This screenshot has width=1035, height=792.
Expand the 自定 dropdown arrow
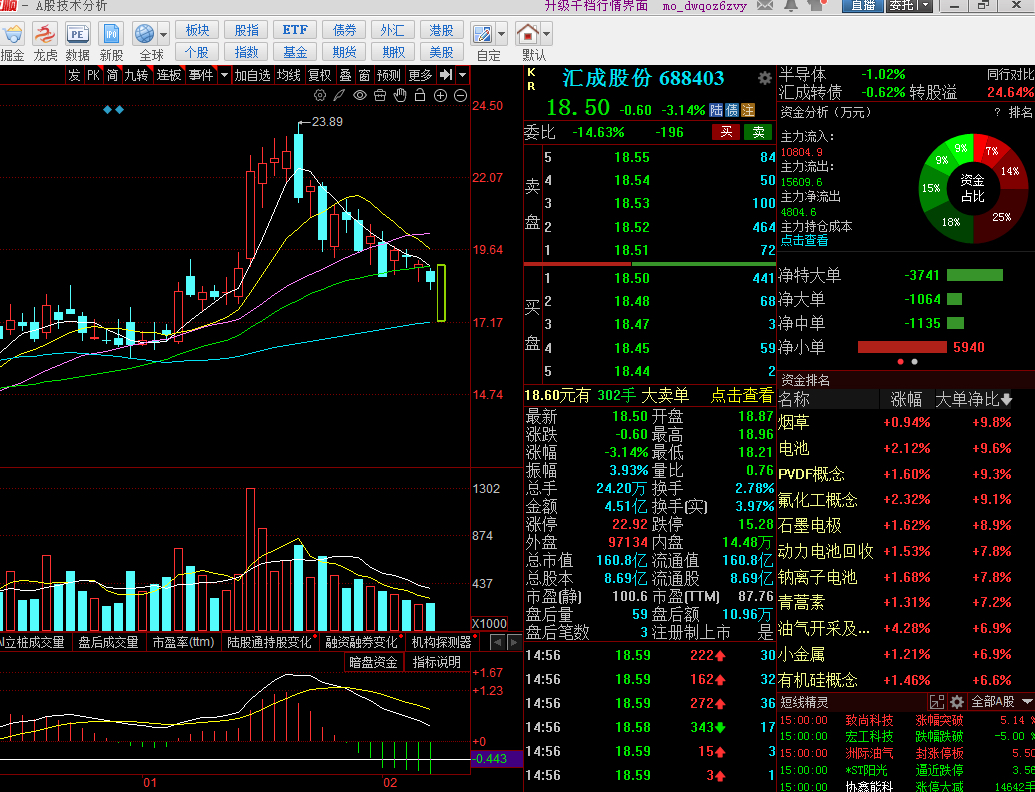[x=502, y=33]
